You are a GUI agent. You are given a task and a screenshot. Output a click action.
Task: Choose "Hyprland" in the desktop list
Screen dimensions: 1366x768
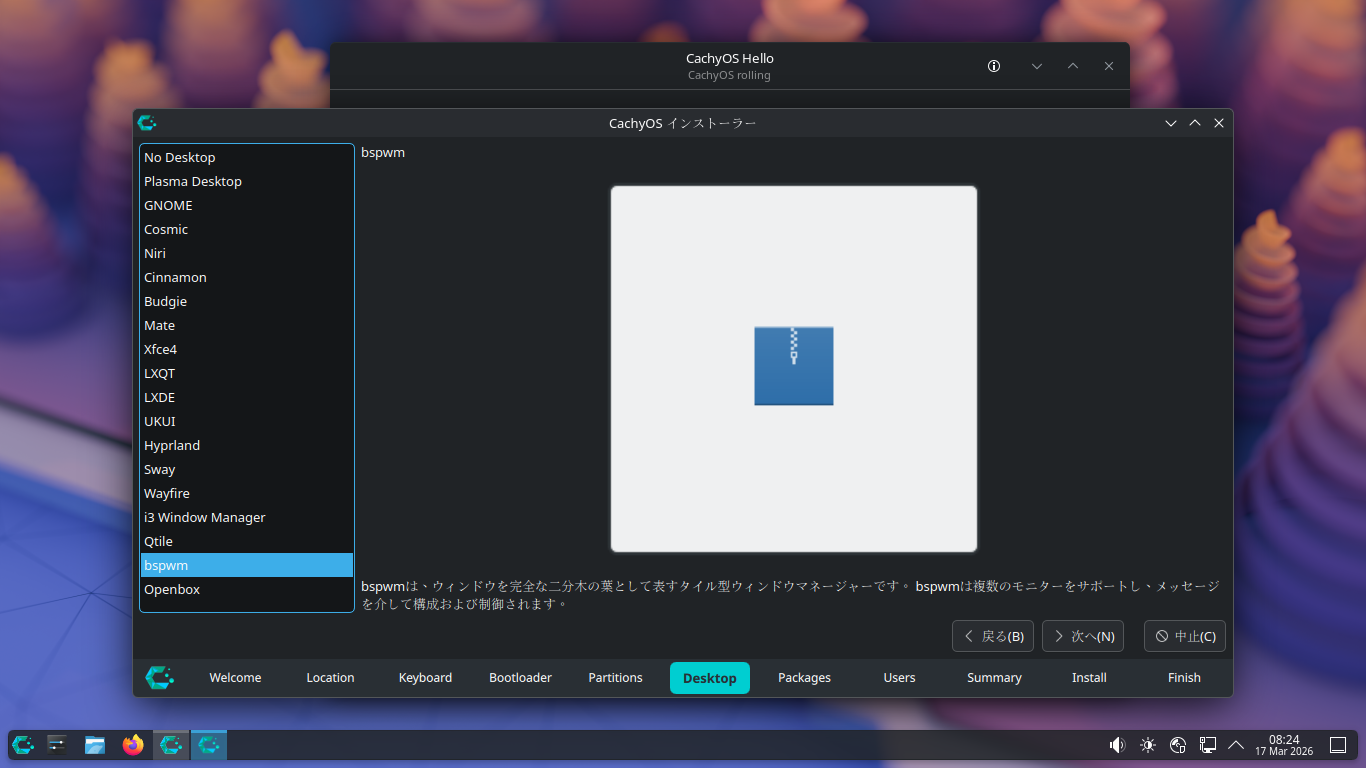coord(247,445)
